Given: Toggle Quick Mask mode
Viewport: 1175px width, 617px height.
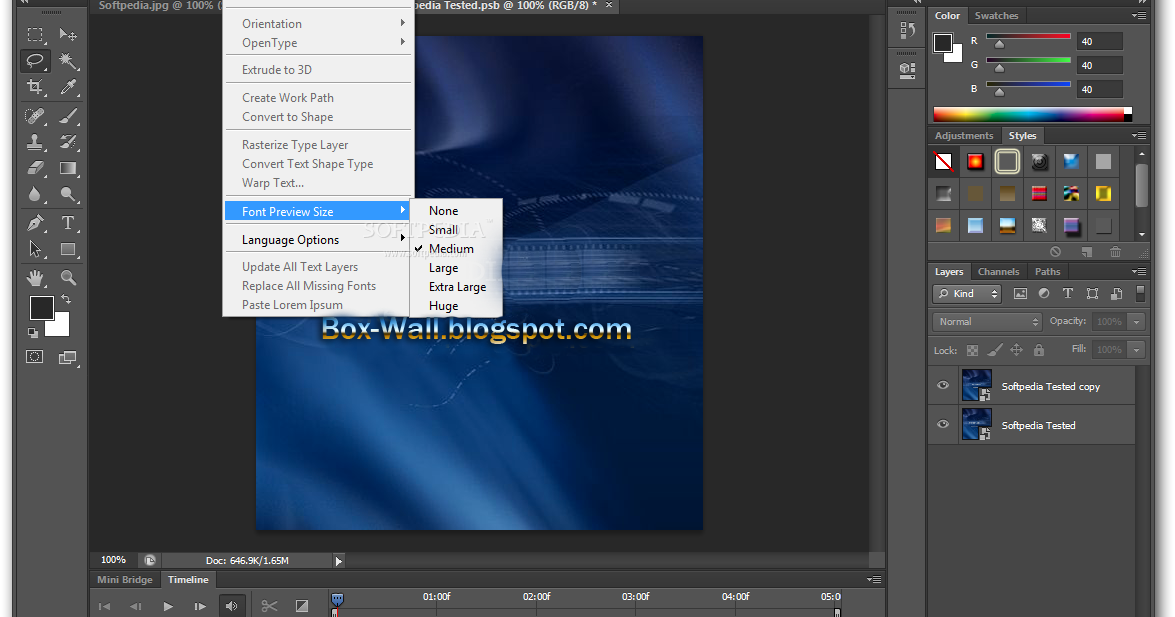Looking at the screenshot, I should (34, 357).
